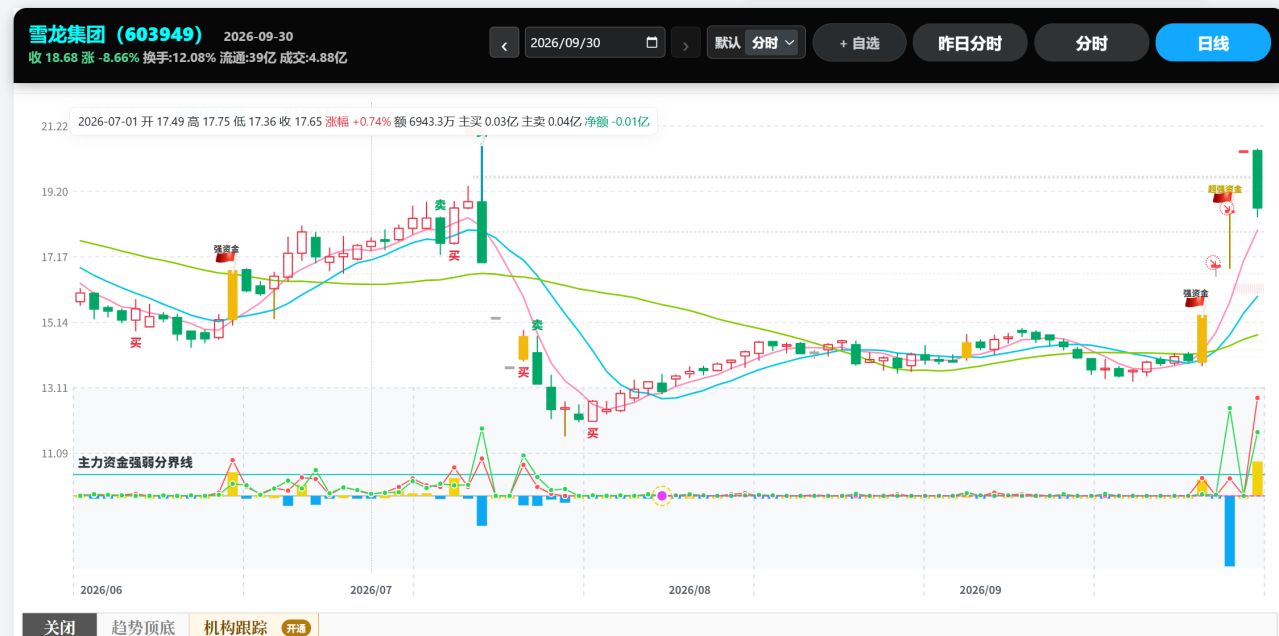Click the upper red dashed-circle arrow signal
The height and width of the screenshot is (636, 1279).
click(x=1227, y=208)
